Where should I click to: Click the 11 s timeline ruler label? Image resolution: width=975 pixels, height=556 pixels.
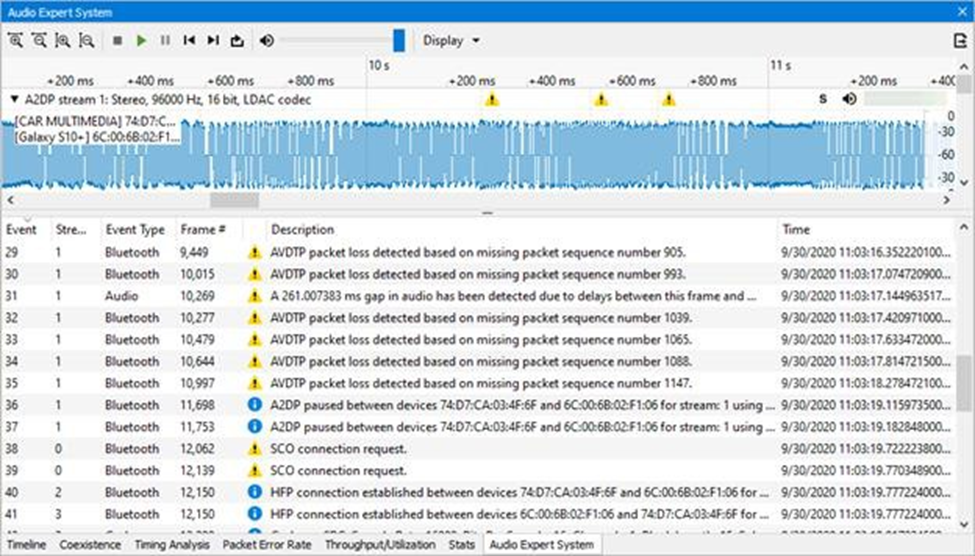(x=781, y=65)
